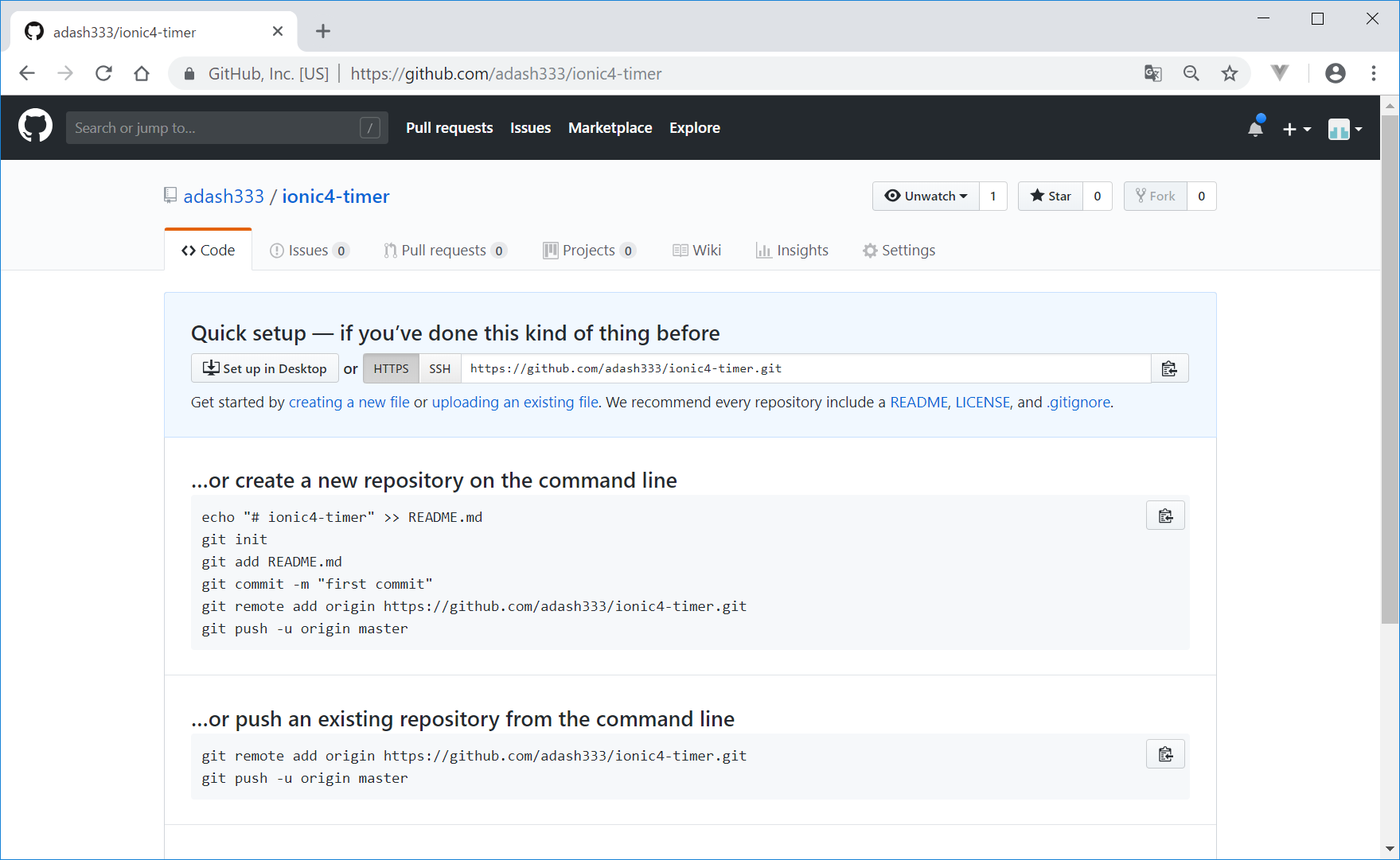The height and width of the screenshot is (860, 1400).
Task: Open the plus create-new dropdown
Action: tap(1297, 129)
